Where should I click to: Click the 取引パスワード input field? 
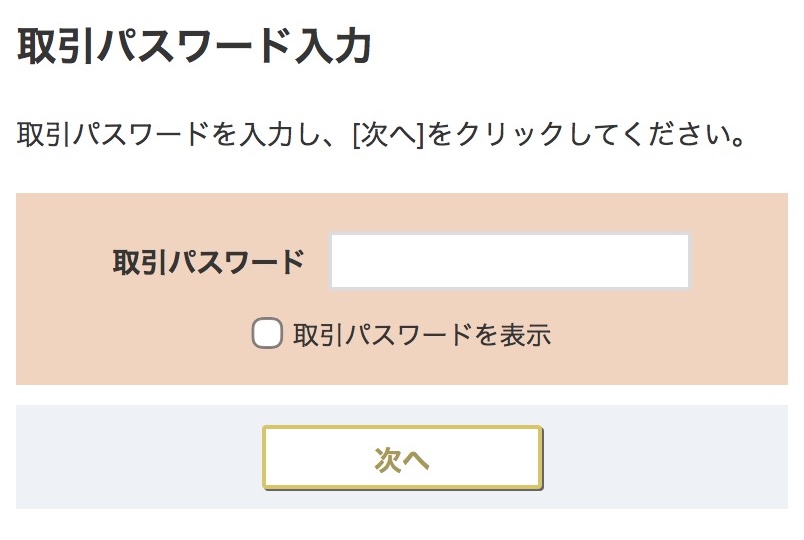(510, 262)
